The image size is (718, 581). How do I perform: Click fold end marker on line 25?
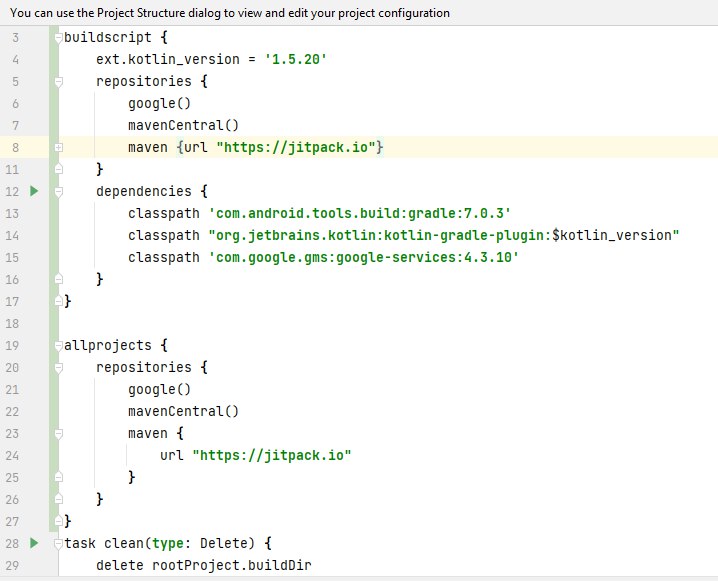(58, 477)
